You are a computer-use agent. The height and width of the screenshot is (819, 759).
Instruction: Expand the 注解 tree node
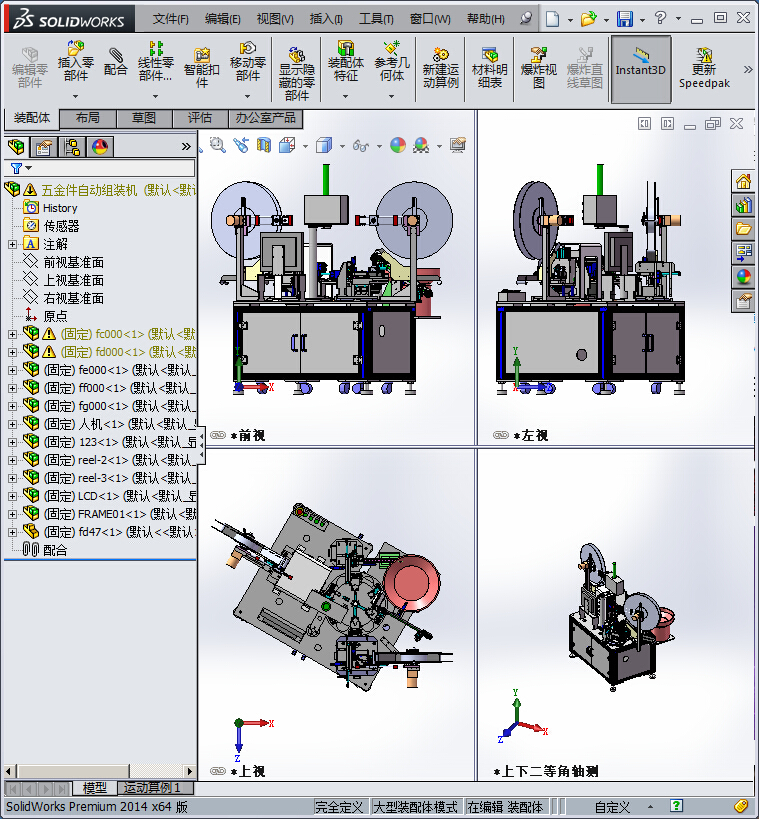coord(13,244)
